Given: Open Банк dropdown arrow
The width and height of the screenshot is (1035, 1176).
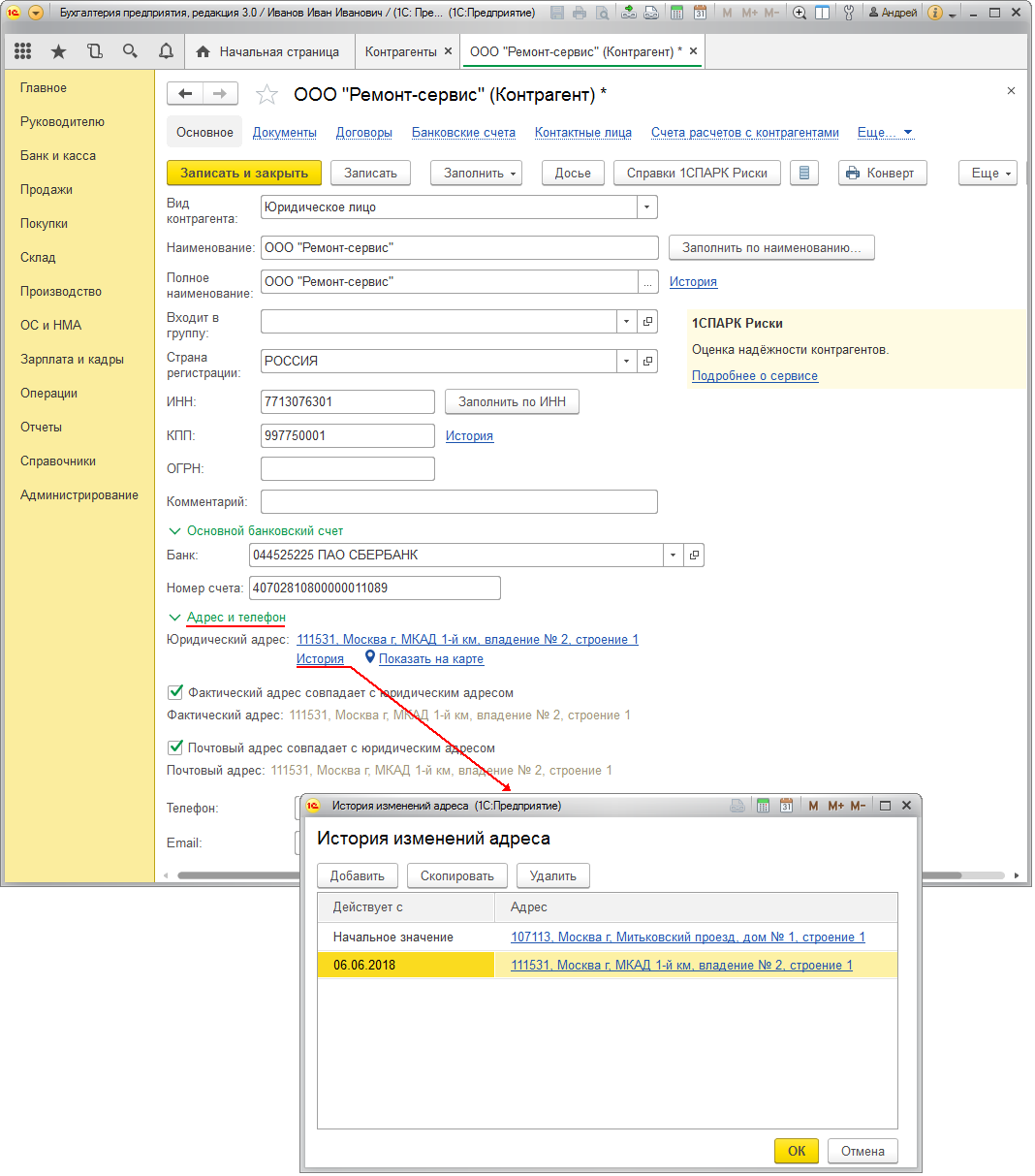Looking at the screenshot, I should (x=673, y=556).
